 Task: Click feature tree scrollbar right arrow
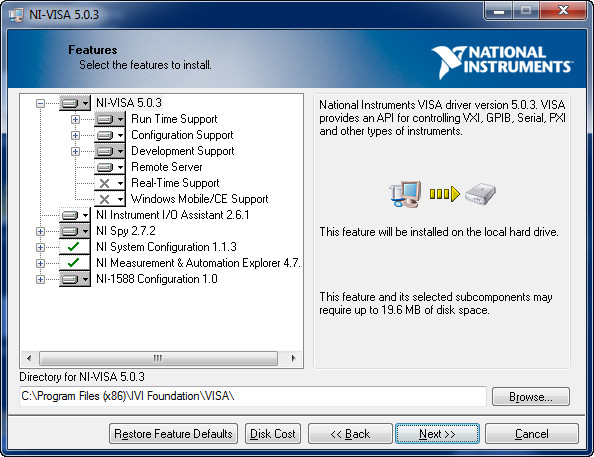[293, 358]
